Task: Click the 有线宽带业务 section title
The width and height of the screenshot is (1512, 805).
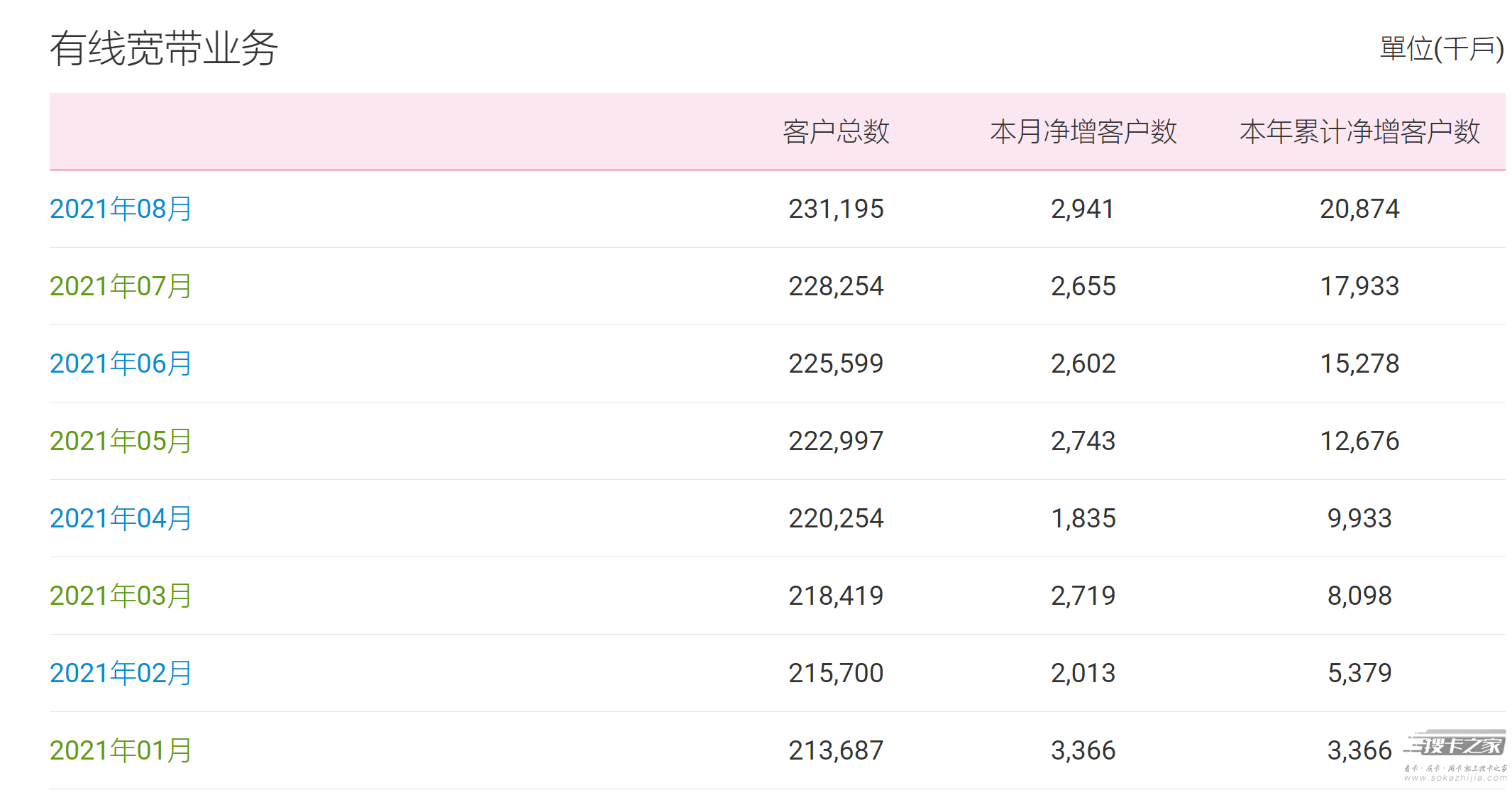Action: tap(164, 48)
